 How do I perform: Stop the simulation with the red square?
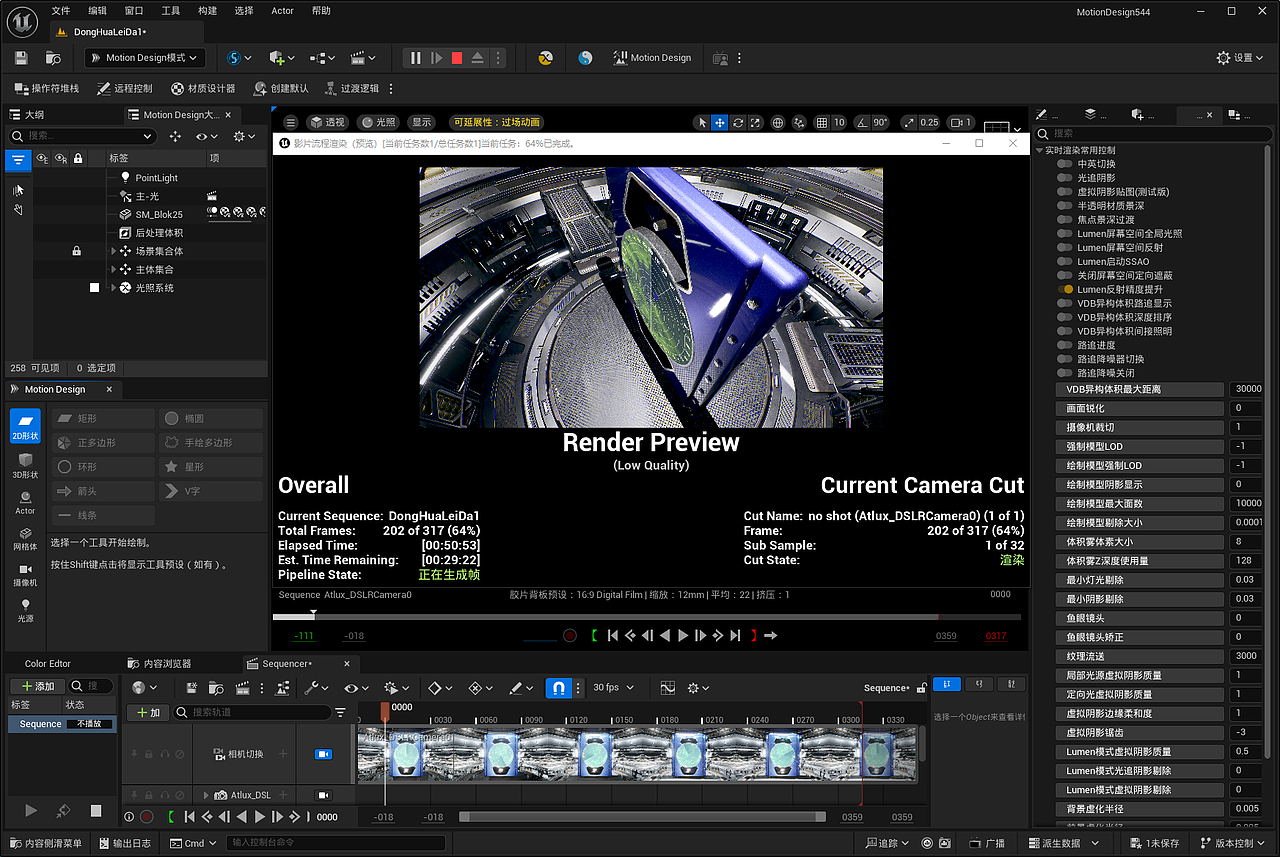coord(457,58)
